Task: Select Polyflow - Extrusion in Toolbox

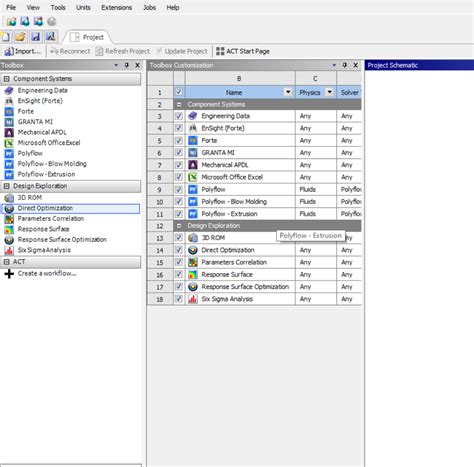Action: [x=46, y=174]
